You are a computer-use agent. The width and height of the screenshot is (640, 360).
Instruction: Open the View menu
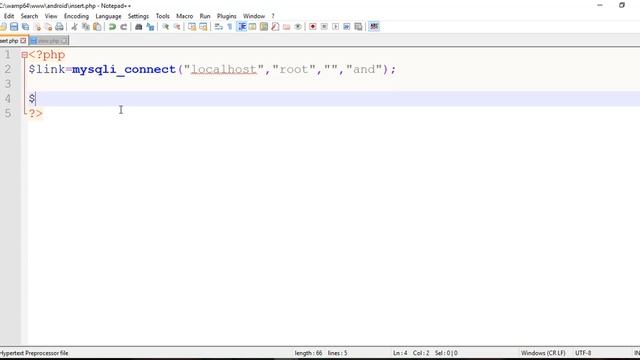51,16
